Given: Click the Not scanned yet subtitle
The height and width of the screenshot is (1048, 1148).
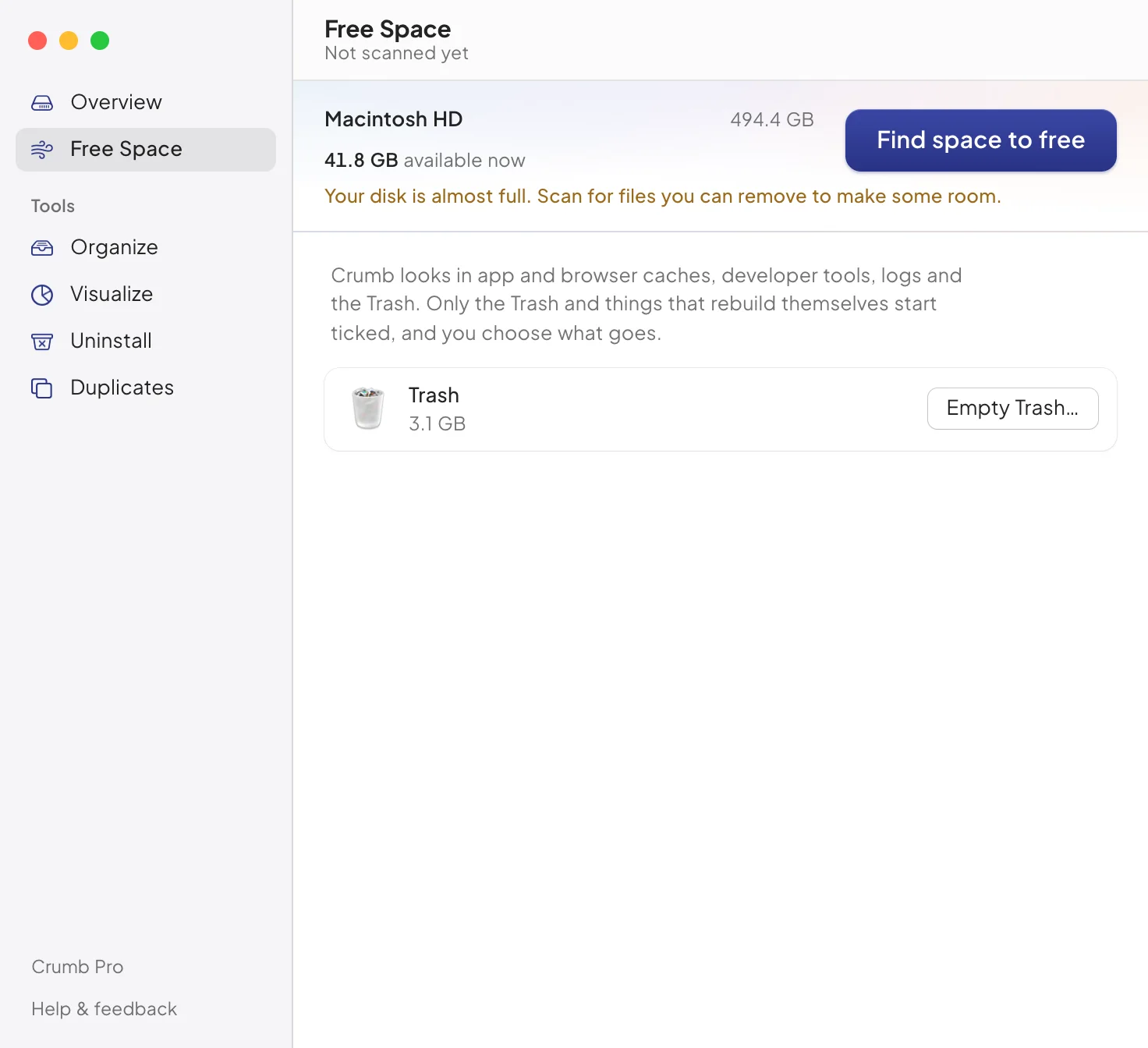Looking at the screenshot, I should 396,53.
